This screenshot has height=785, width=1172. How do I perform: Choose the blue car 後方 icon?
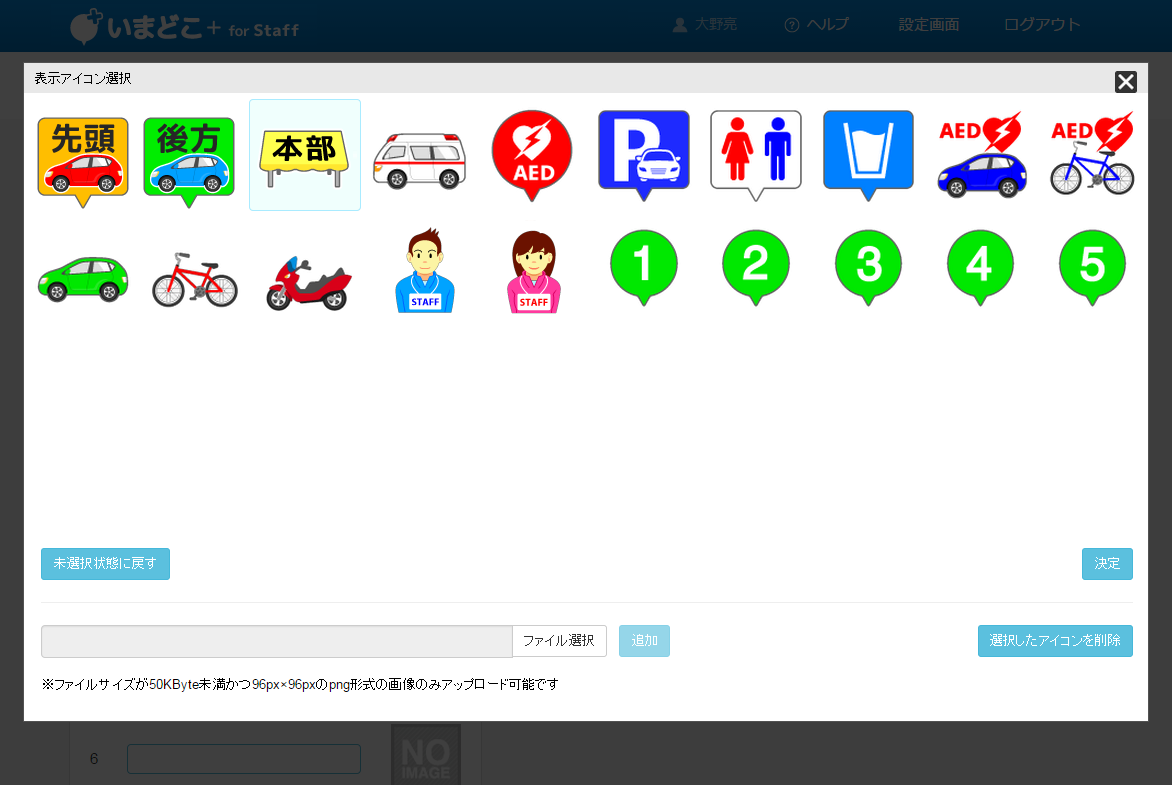189,157
